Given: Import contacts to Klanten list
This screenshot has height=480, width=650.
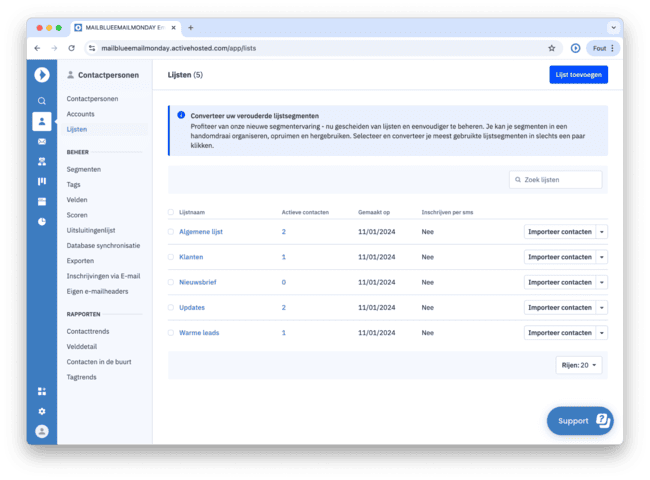Looking at the screenshot, I should [560, 257].
